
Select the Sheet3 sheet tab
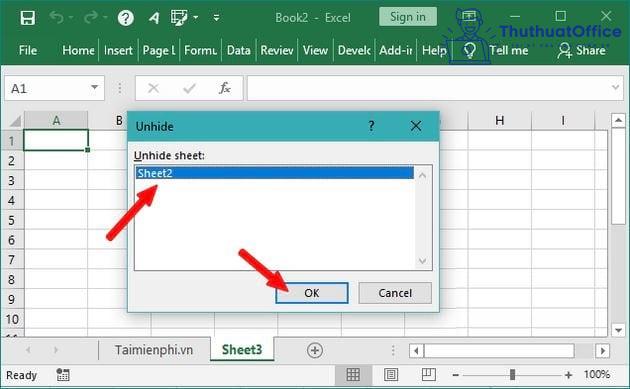(242, 350)
